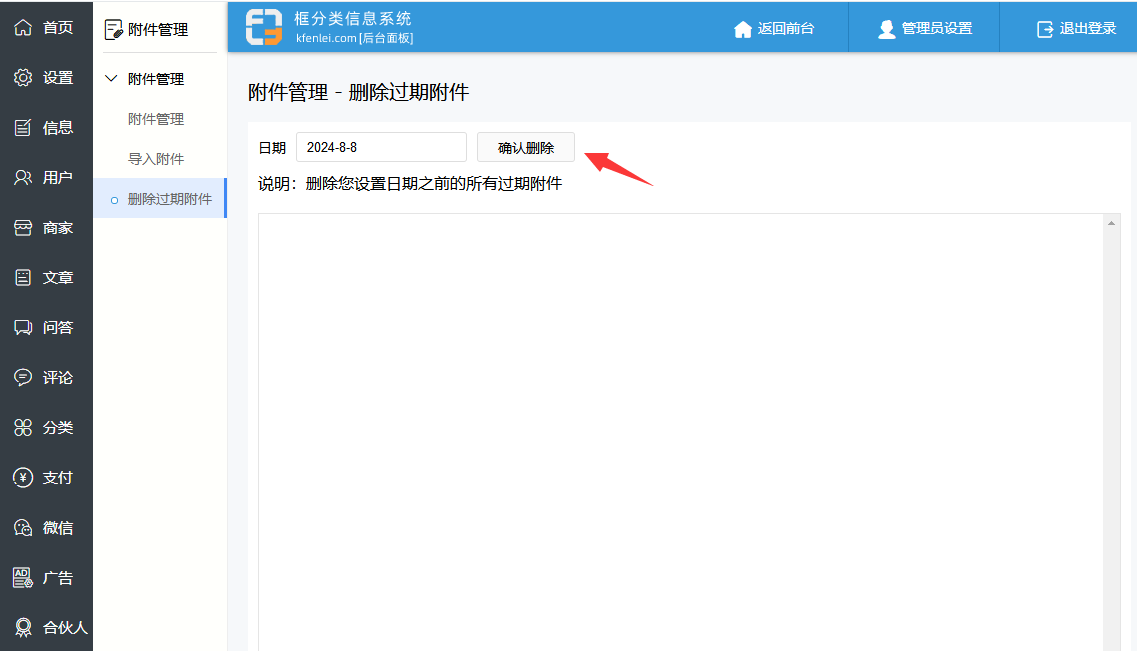
Task: Open 管理员设置 in the header
Action: (x=924, y=29)
